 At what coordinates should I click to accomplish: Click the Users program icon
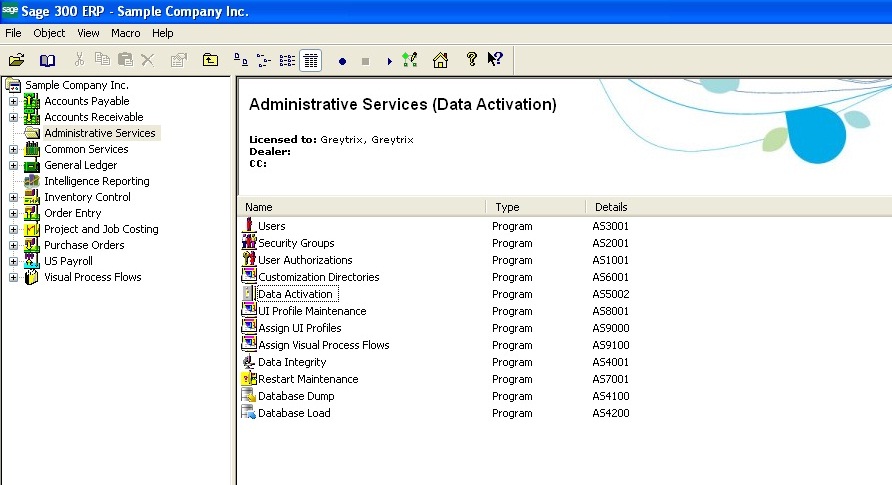pyautogui.click(x=249, y=225)
